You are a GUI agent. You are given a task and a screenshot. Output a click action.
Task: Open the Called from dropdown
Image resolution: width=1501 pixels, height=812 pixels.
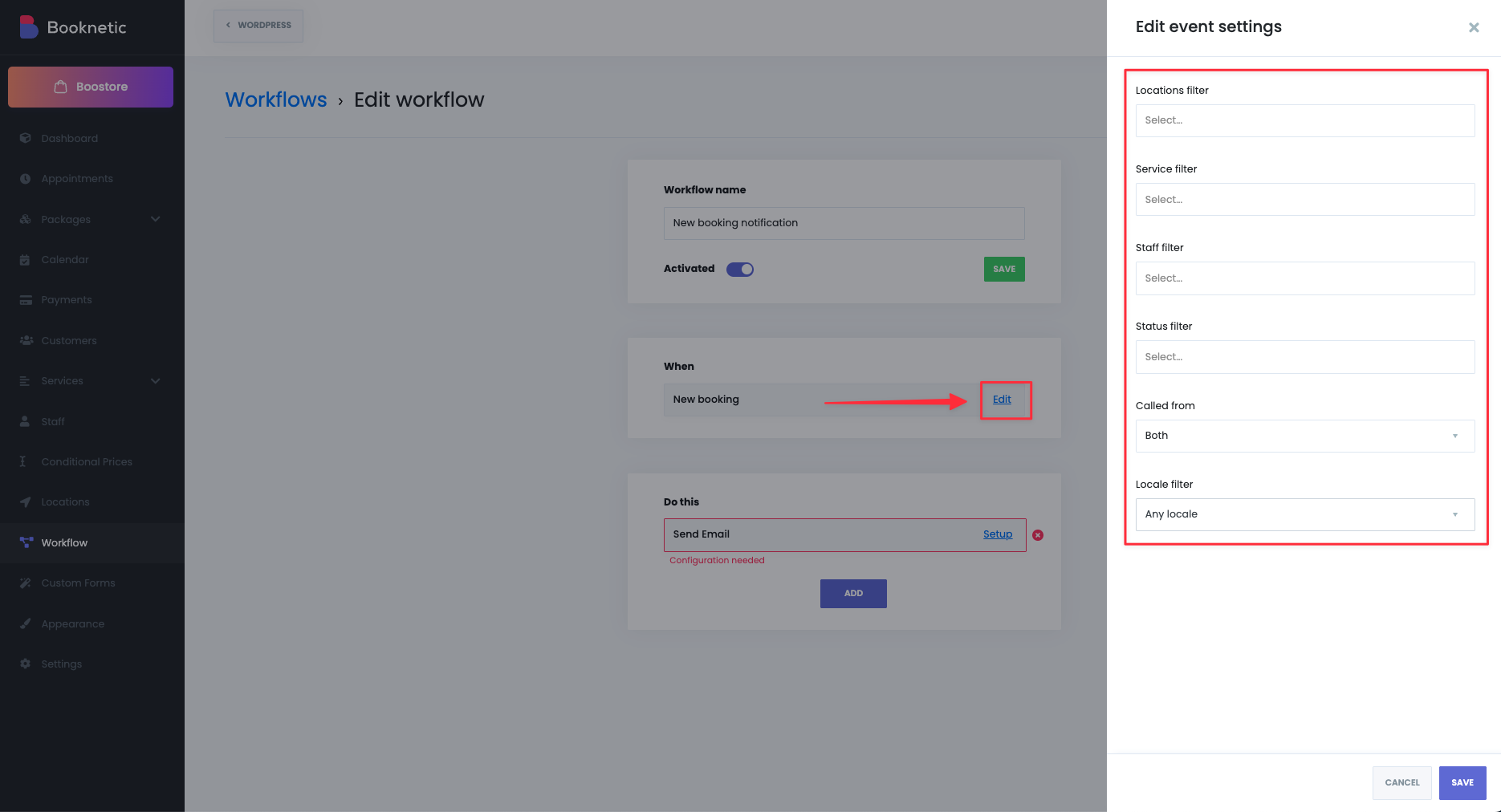point(1304,436)
